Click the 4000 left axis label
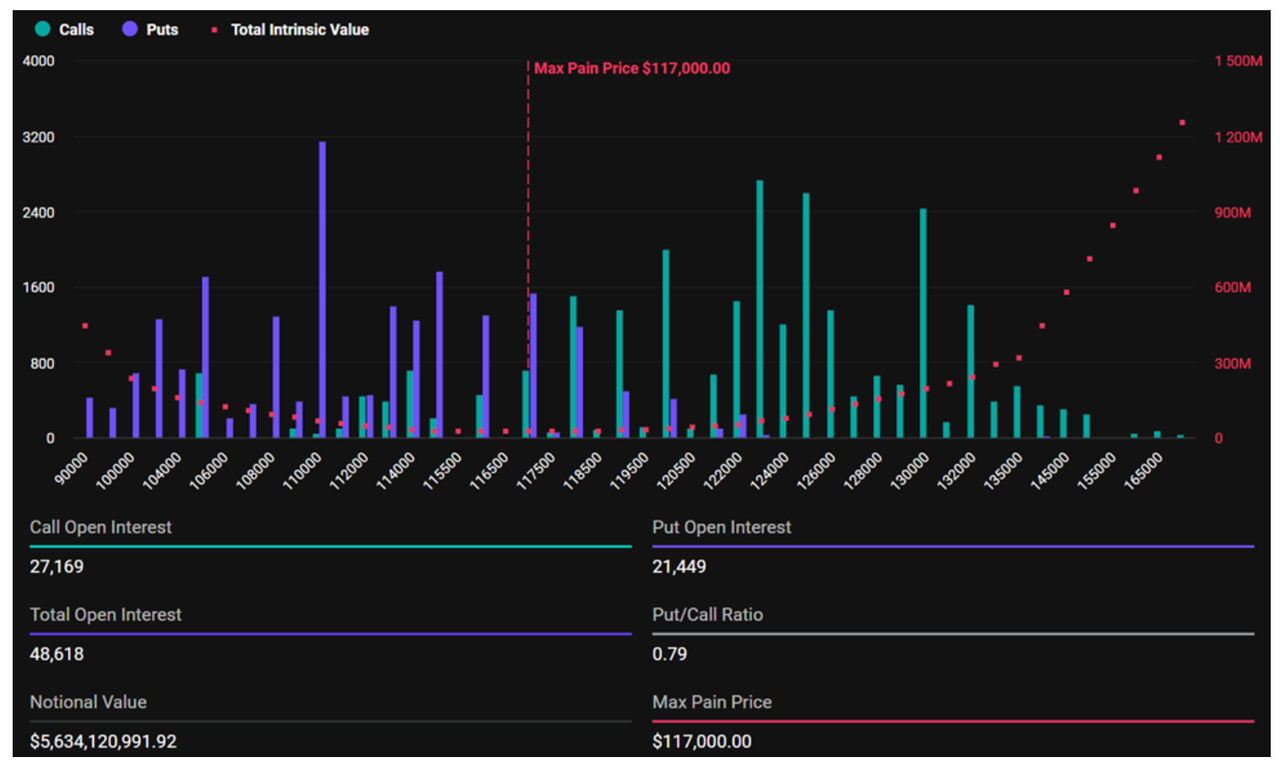This screenshot has width=1280, height=768. (x=38, y=61)
